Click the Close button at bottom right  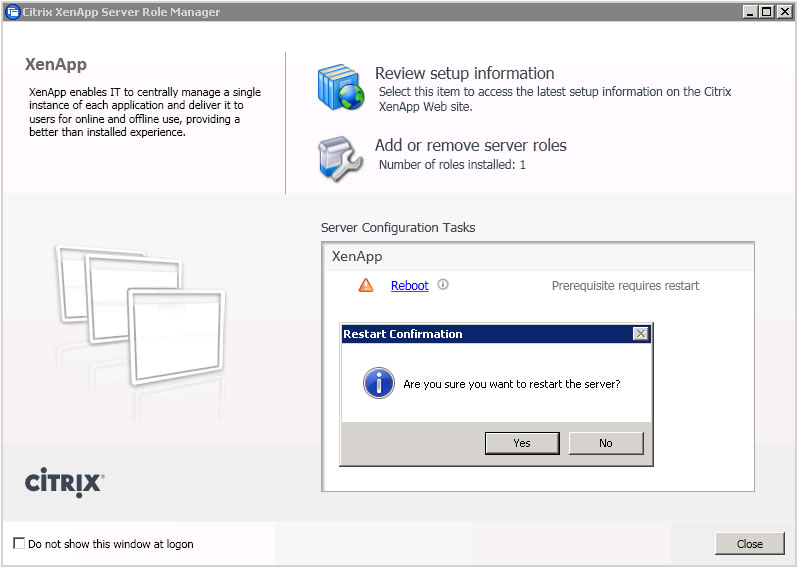coord(750,544)
